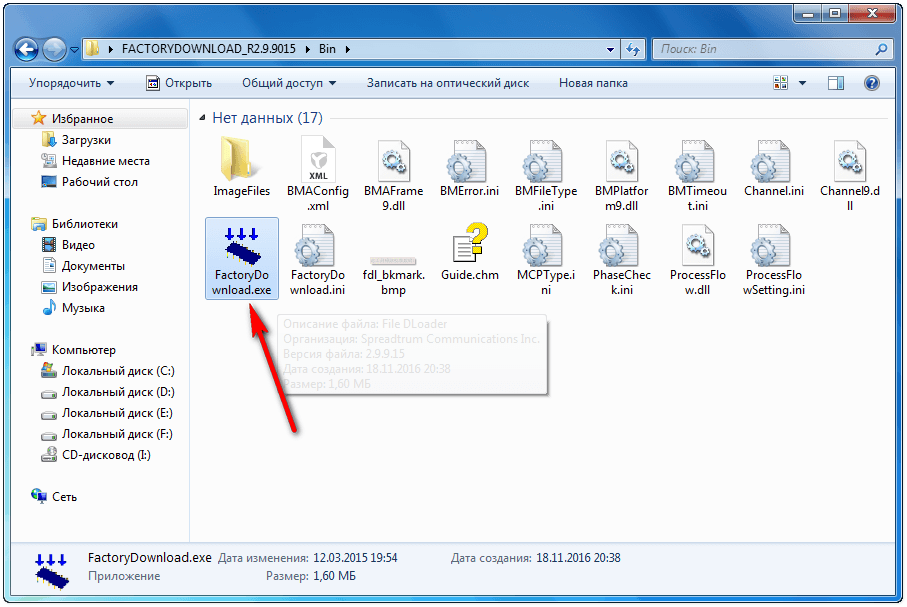907x607 pixels.
Task: Open the view options dropdown arrow
Action: pos(802,83)
